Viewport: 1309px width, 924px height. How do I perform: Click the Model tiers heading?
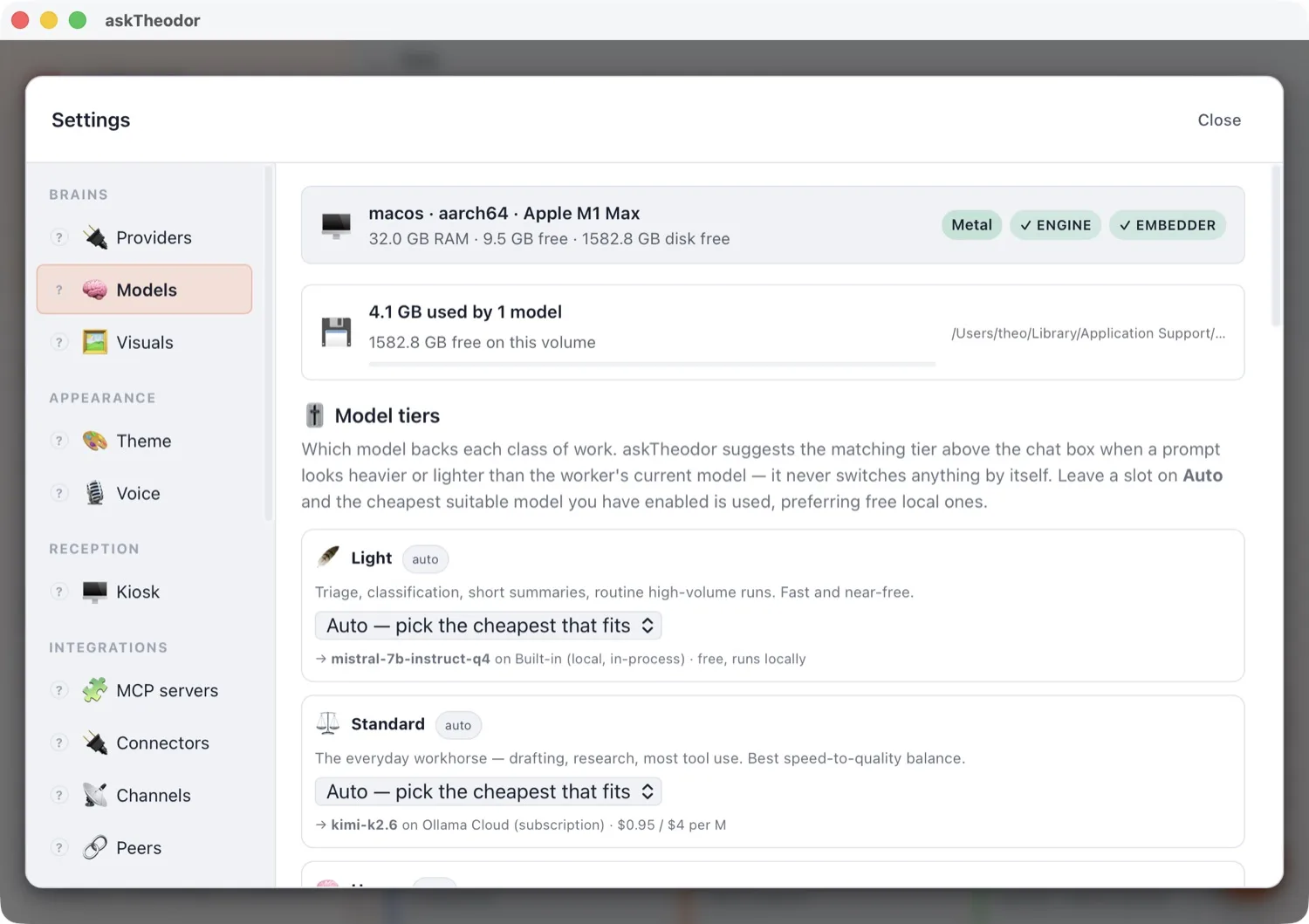(387, 415)
